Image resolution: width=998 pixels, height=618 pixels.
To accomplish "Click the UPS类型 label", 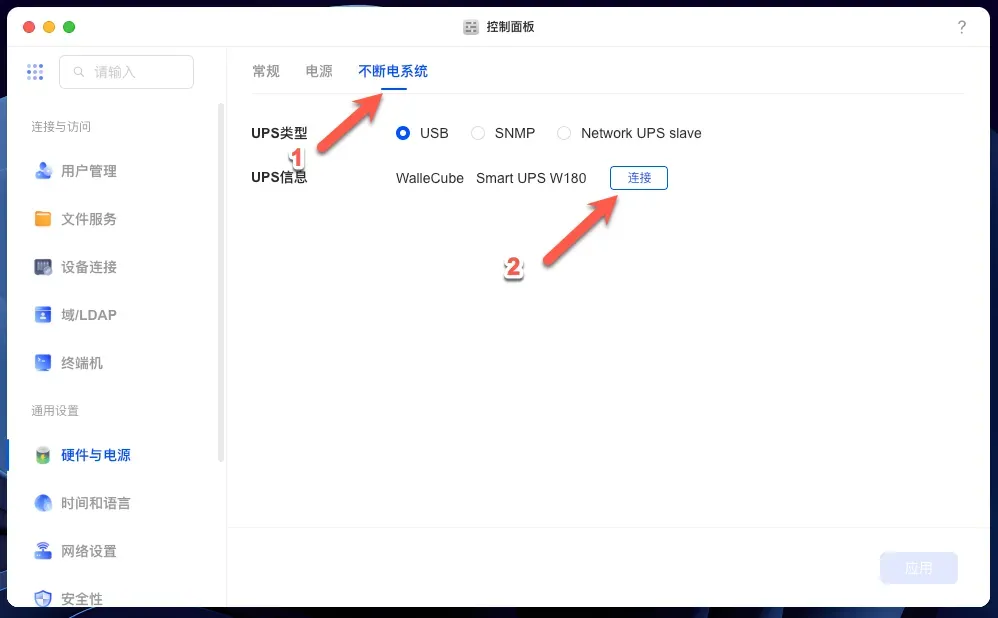I will pos(279,133).
